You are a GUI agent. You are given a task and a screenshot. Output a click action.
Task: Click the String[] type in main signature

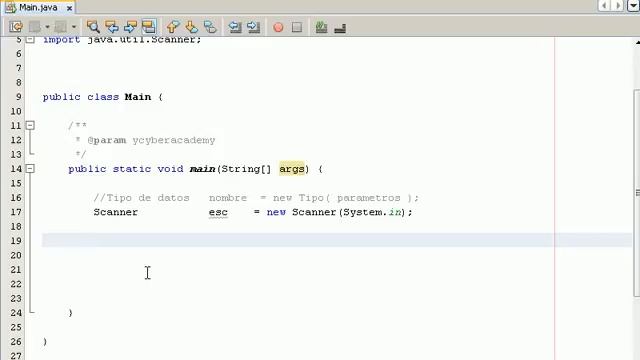[x=246, y=169]
